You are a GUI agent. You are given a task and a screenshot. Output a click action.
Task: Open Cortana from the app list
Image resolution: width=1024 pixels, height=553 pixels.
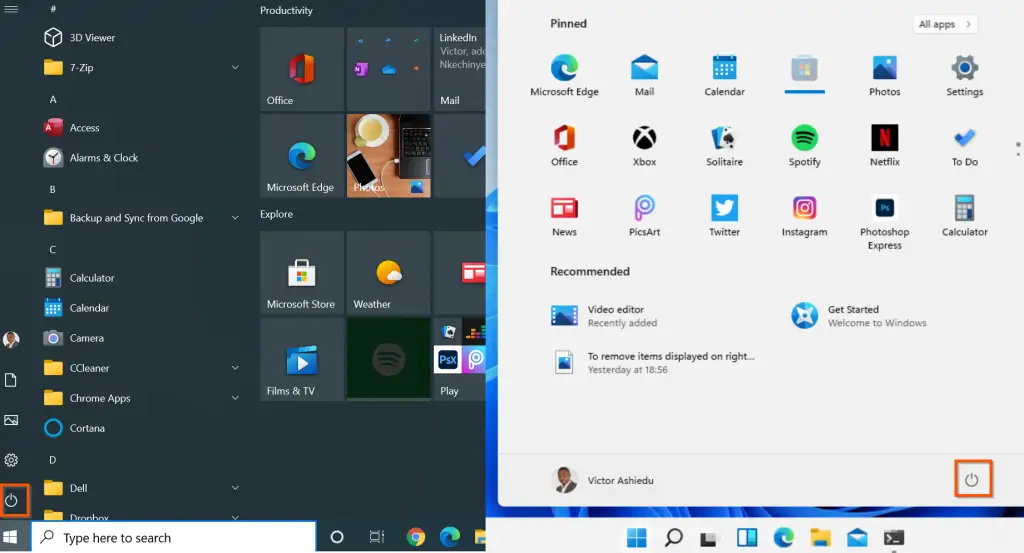pyautogui.click(x=74, y=428)
